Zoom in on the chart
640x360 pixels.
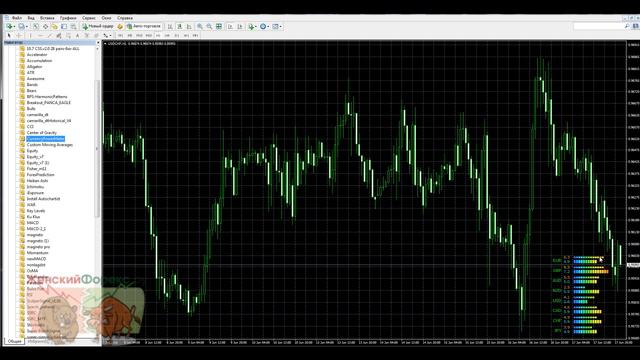[x=200, y=27]
